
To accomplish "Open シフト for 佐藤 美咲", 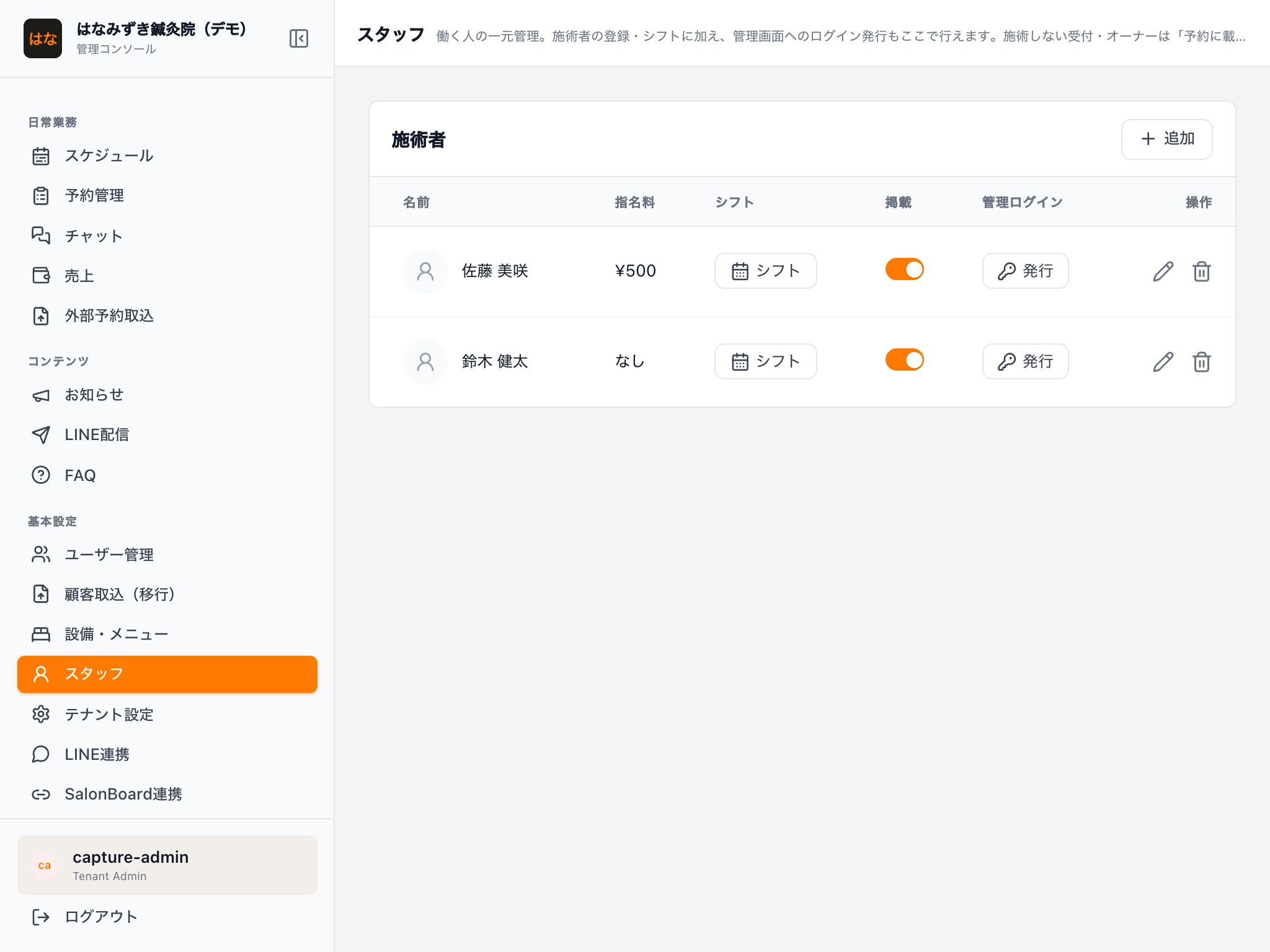I will [x=765, y=271].
